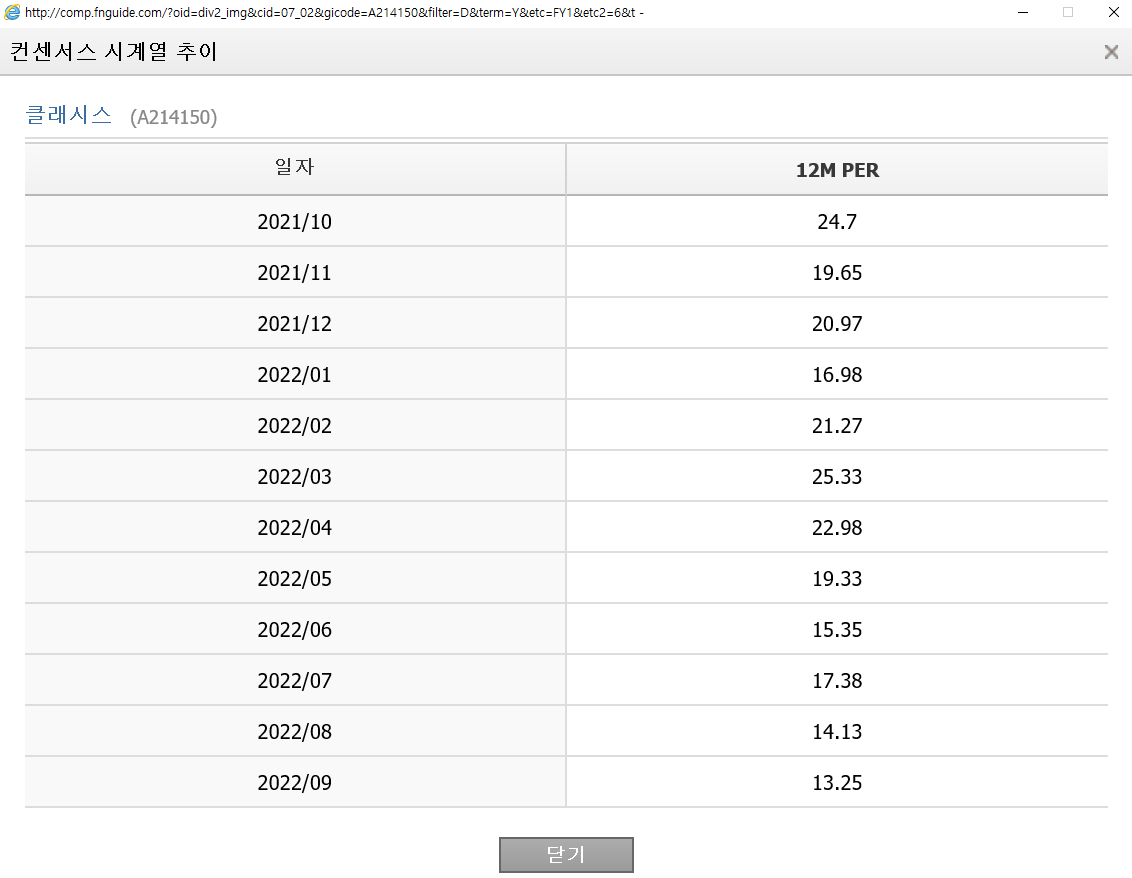This screenshot has width=1132, height=878.
Task: Click the PER value 25.33
Action: pos(837,477)
